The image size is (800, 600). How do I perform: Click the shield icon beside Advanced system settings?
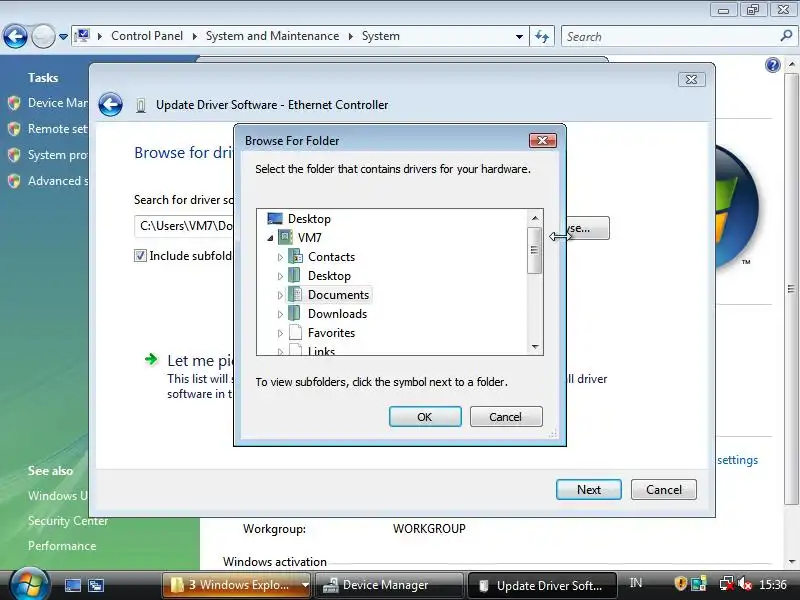pyautogui.click(x=14, y=181)
